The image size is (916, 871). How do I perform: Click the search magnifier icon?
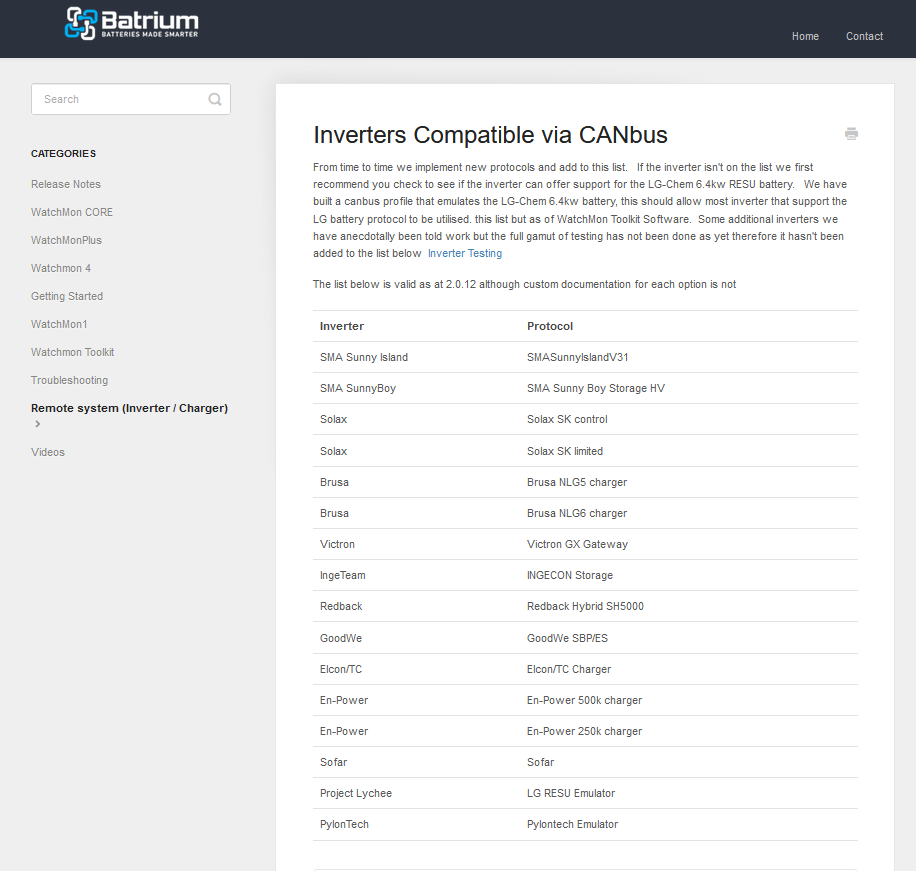click(x=215, y=99)
